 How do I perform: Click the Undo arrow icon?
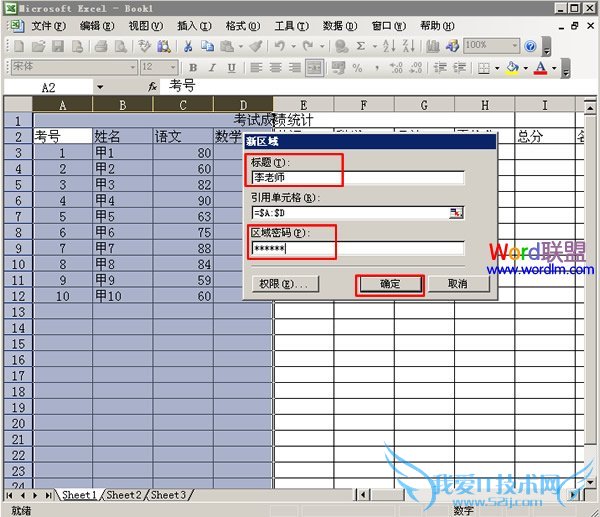coord(280,46)
